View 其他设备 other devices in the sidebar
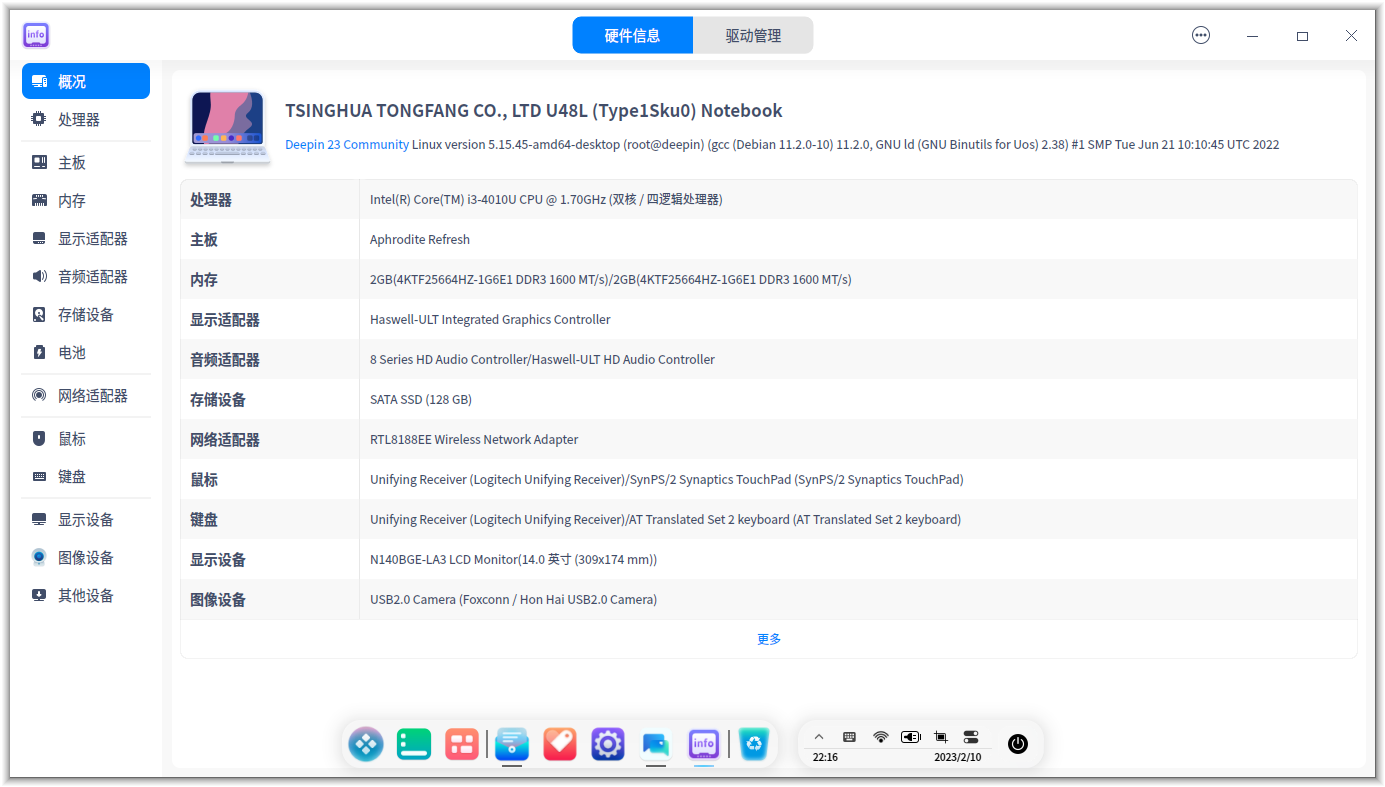The height and width of the screenshot is (787, 1385). coord(86,595)
